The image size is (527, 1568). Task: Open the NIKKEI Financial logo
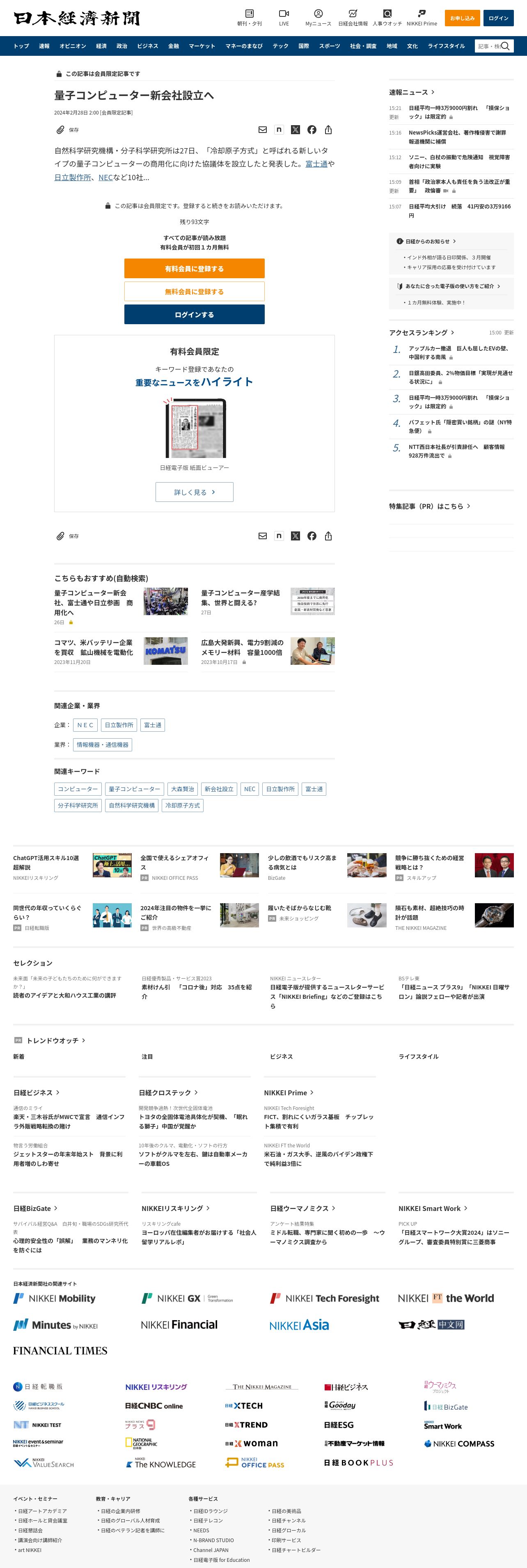tap(179, 1325)
